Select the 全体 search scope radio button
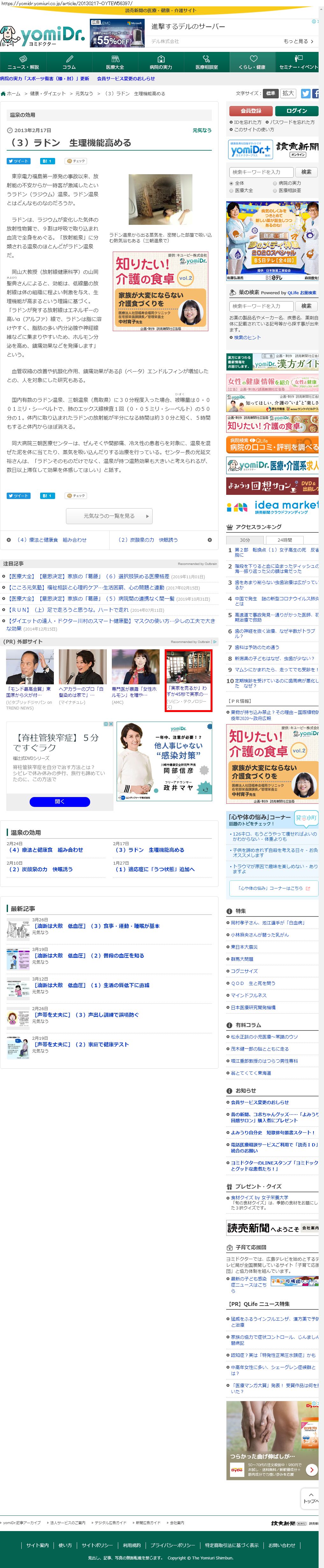324x1568 pixels. (231, 182)
